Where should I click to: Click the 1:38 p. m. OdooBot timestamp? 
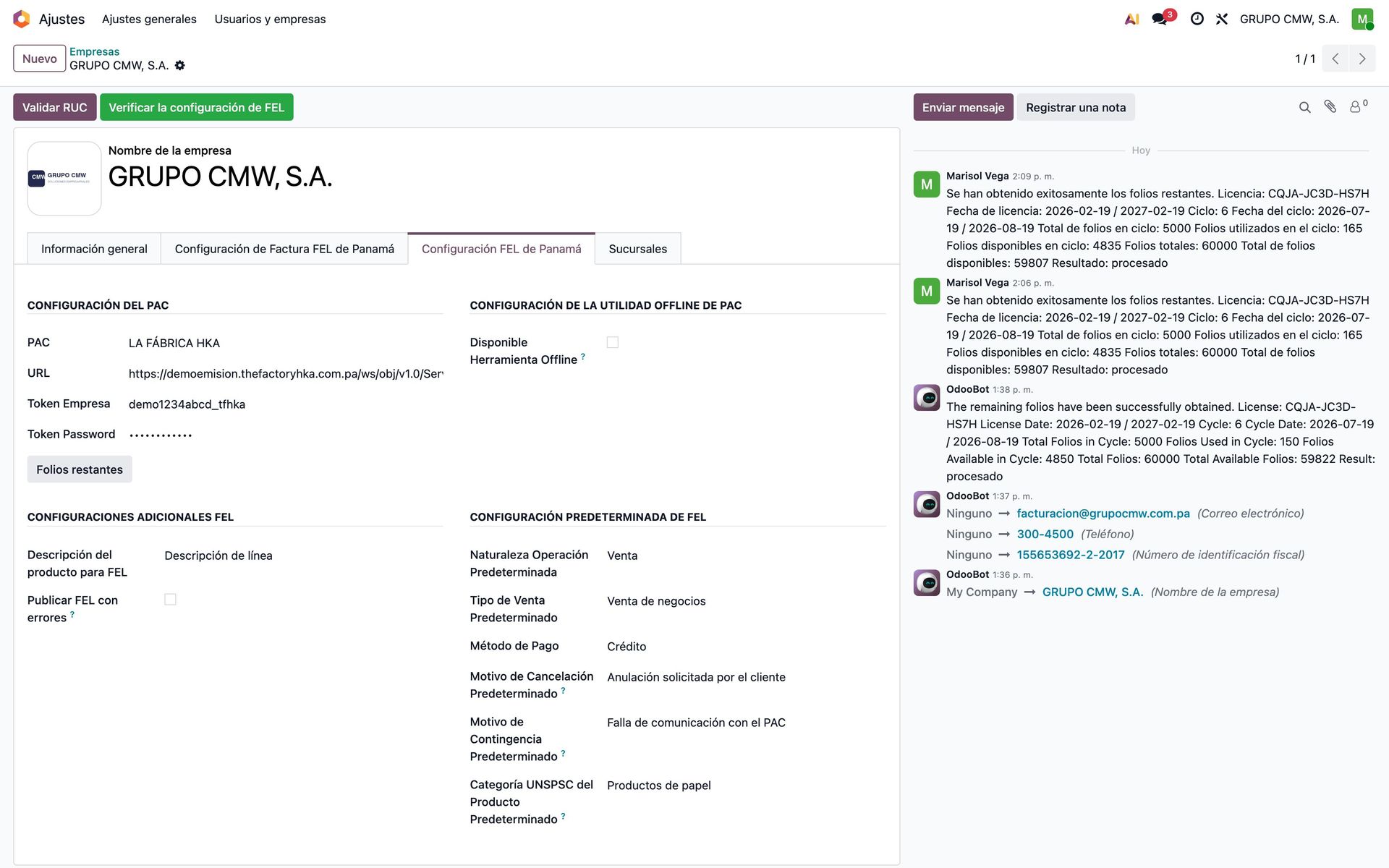(1013, 390)
